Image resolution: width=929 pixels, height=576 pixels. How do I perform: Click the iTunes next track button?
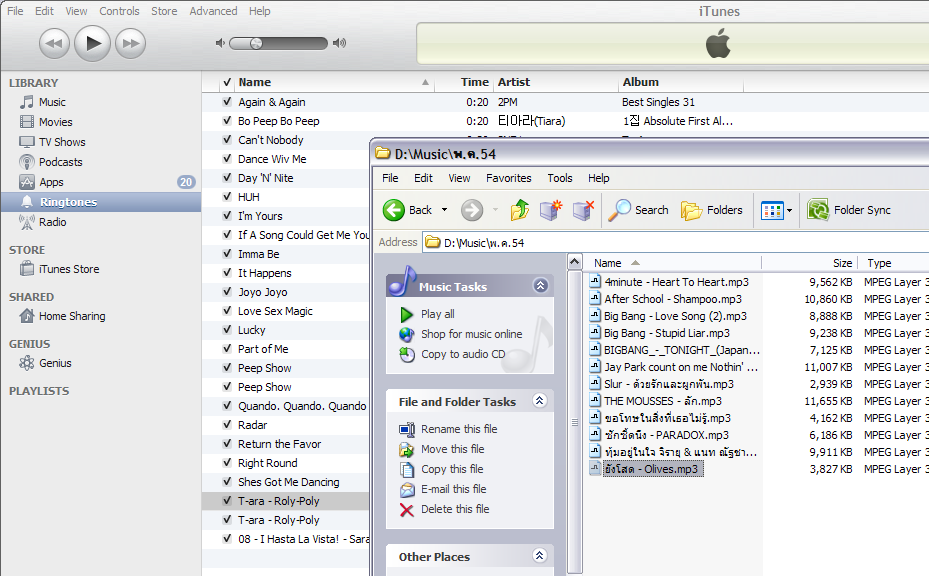point(130,43)
